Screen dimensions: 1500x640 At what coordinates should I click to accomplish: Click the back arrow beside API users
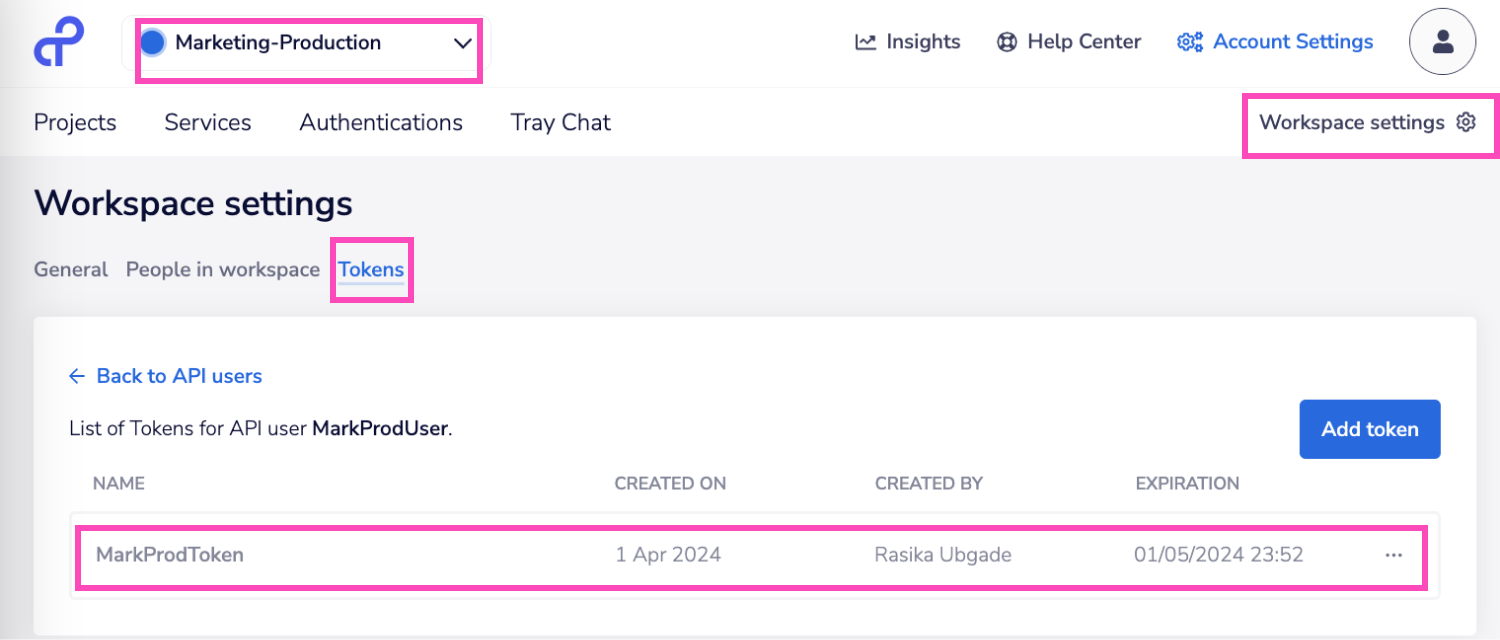point(77,376)
